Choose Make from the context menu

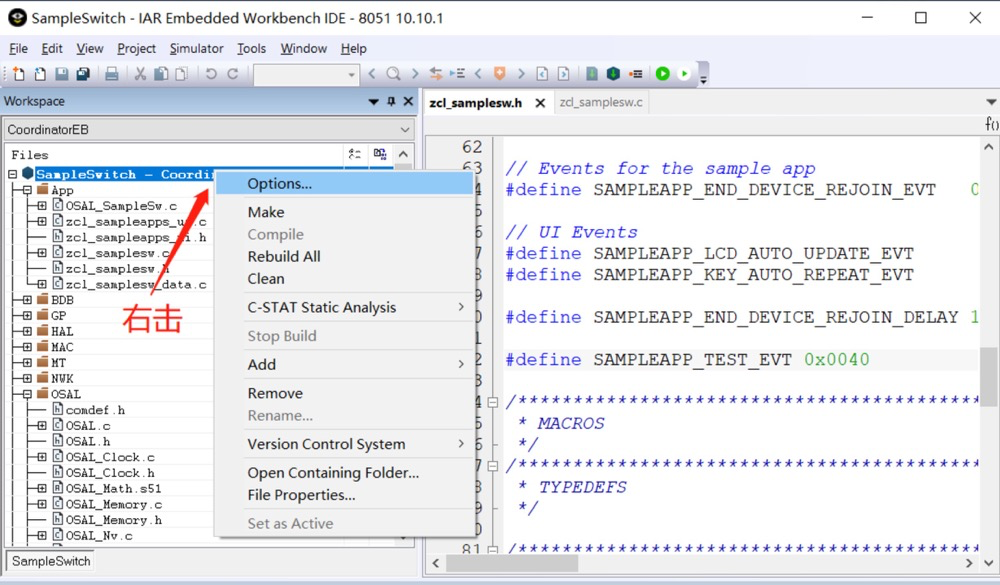tap(344, 212)
